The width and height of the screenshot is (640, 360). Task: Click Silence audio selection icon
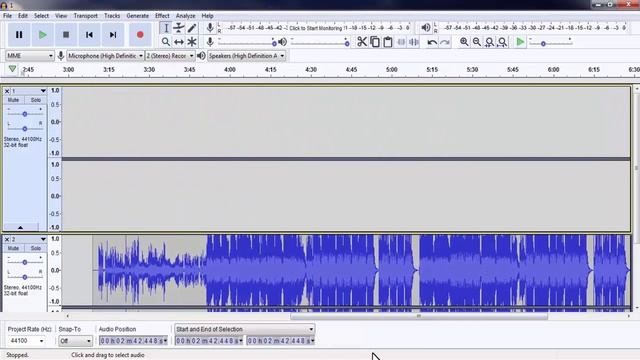414,42
